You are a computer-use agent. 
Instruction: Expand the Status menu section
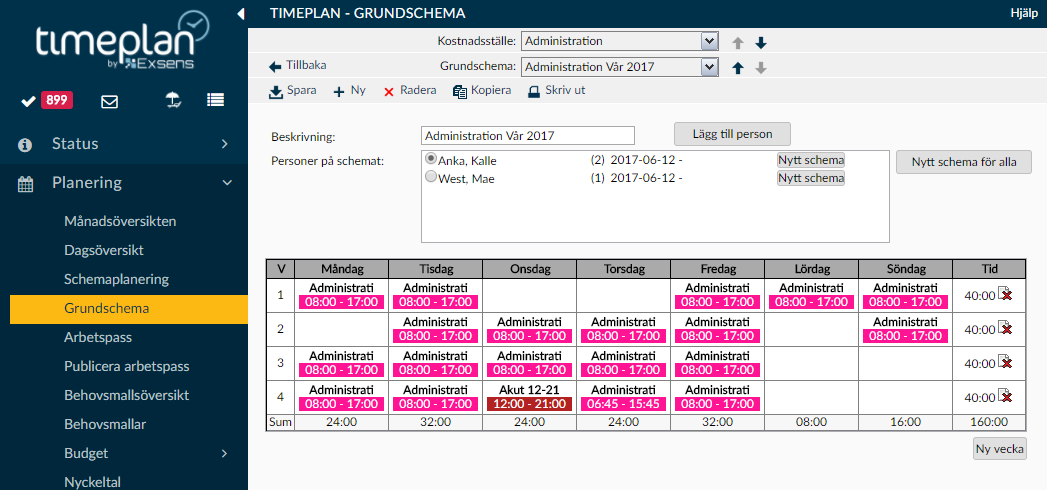pos(124,144)
